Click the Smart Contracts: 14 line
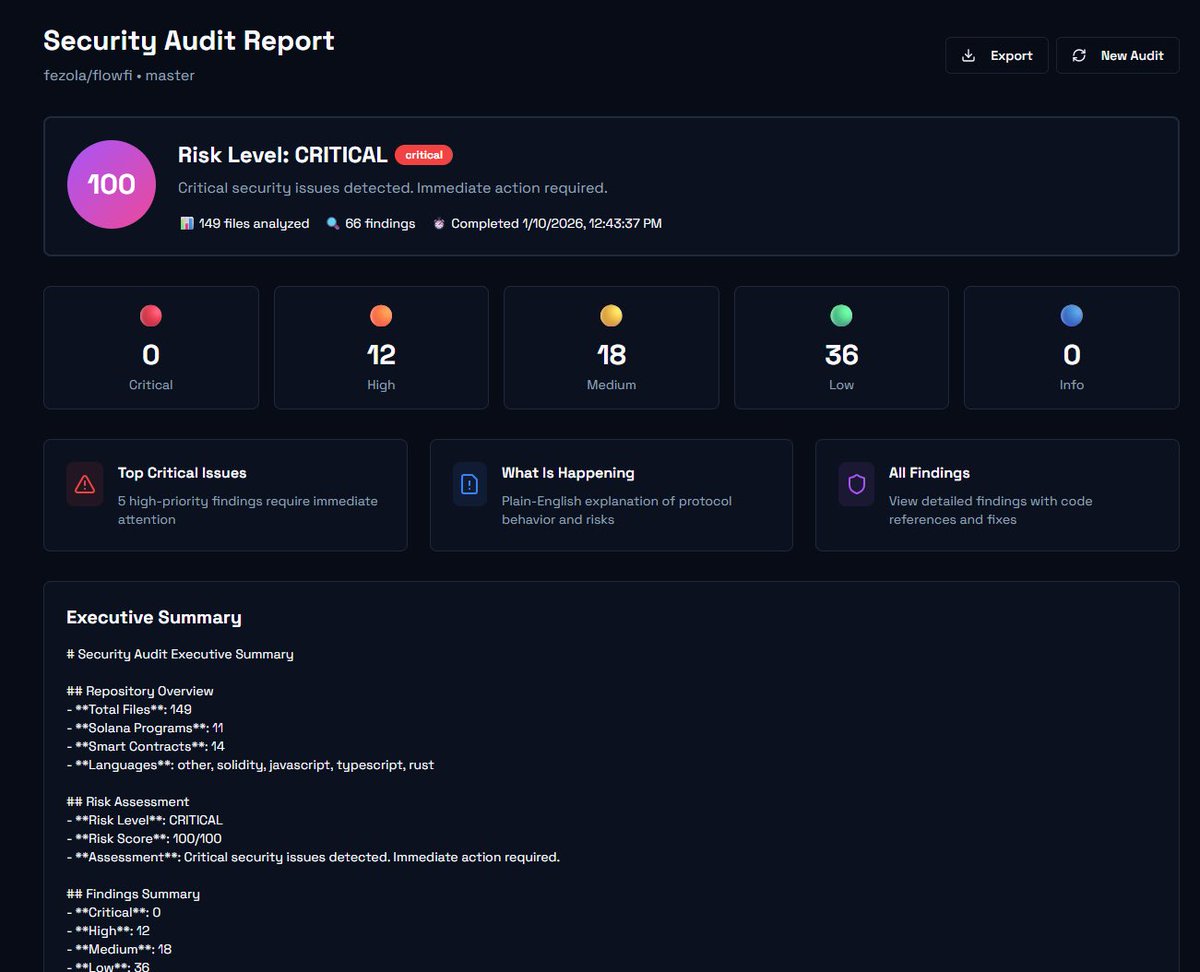The image size is (1200, 972). point(145,746)
